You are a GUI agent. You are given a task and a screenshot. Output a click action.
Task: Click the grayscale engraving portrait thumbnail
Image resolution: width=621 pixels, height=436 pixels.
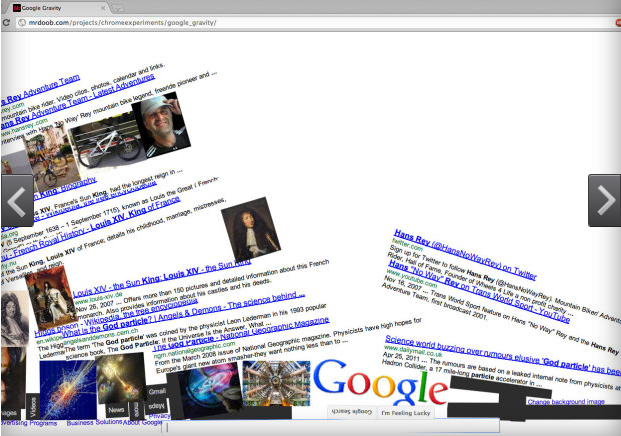(15, 319)
